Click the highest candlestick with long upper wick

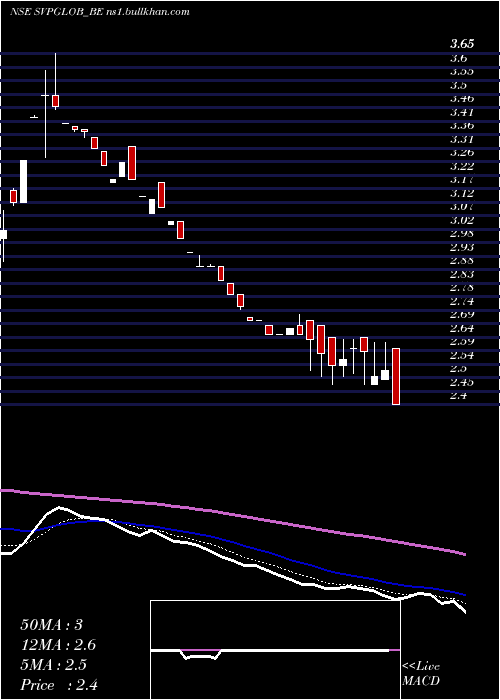click(55, 81)
